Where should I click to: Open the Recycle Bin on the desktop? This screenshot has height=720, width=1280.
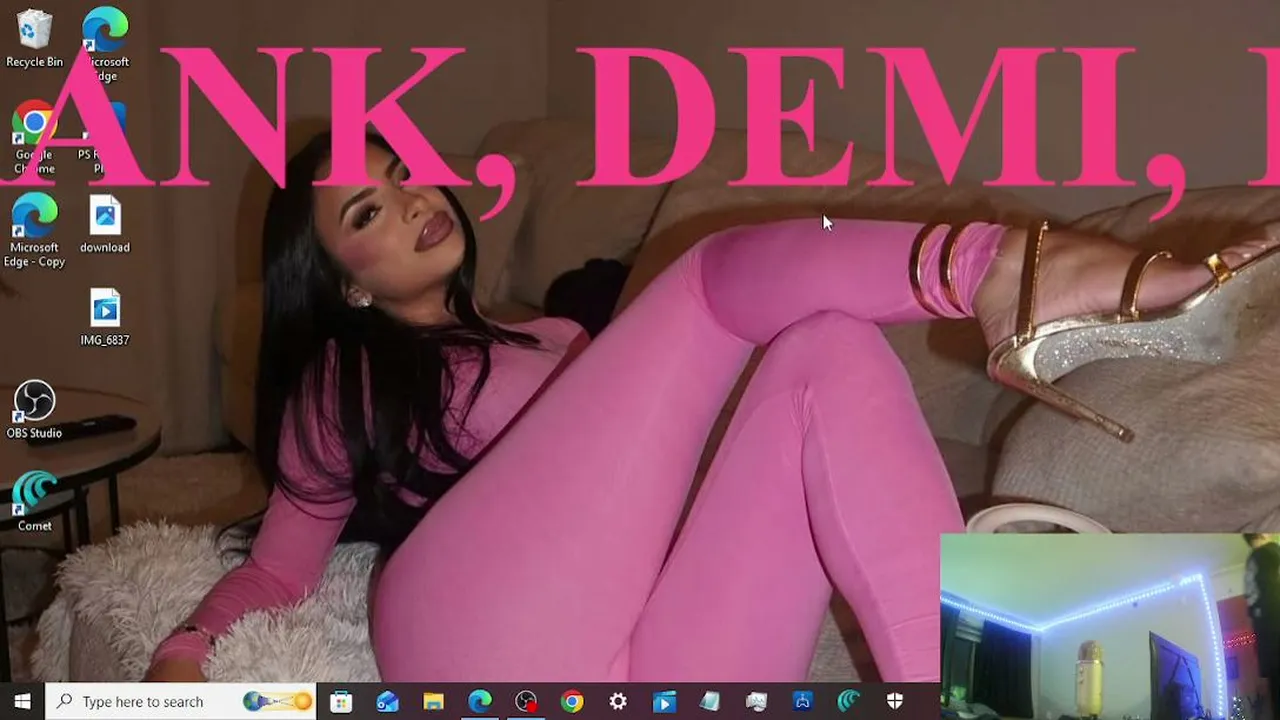34,39
